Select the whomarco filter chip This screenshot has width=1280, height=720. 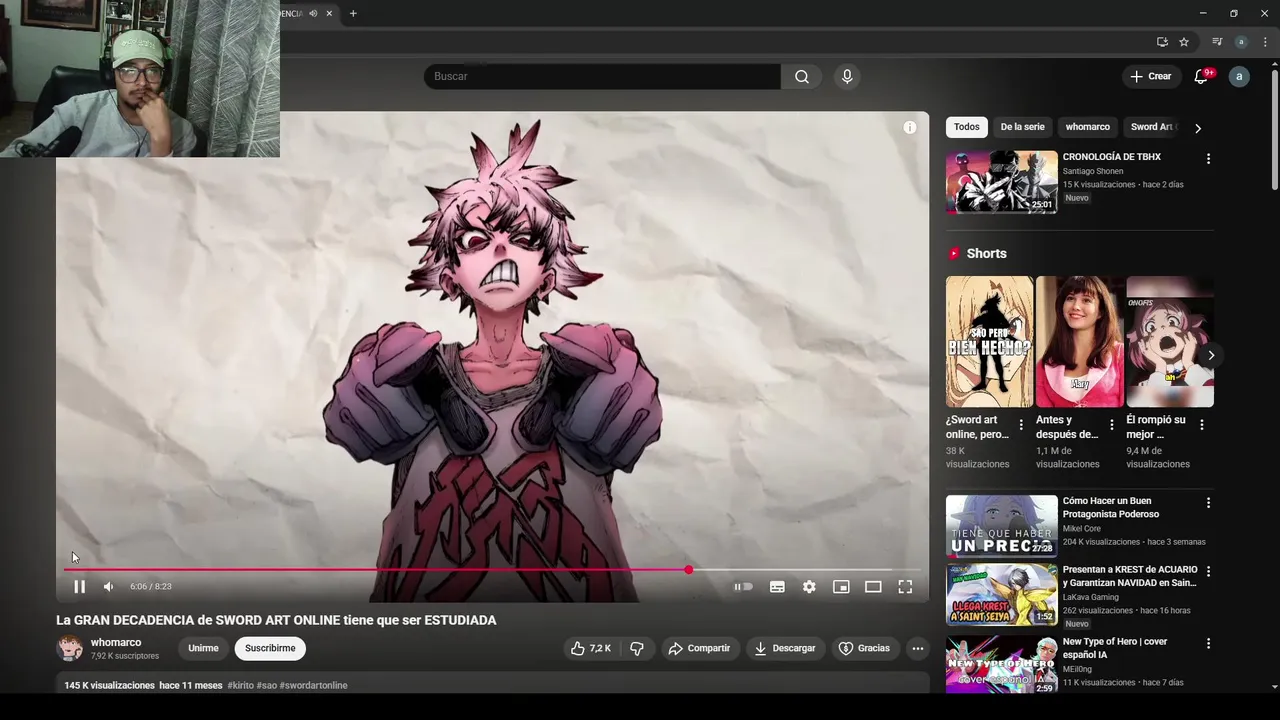coord(1087,127)
